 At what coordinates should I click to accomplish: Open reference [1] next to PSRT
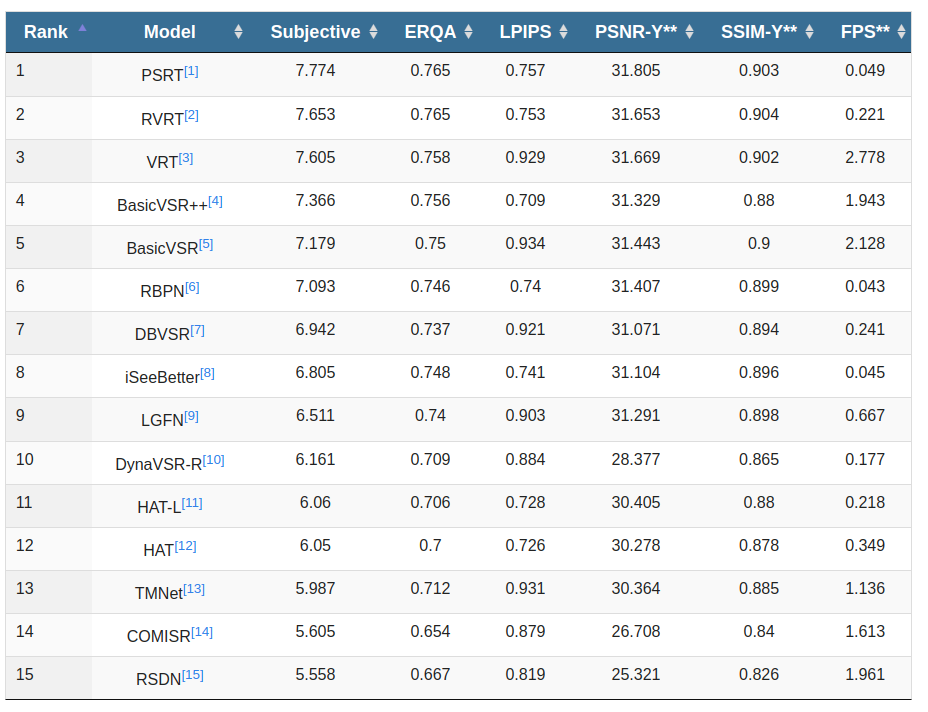point(191,71)
